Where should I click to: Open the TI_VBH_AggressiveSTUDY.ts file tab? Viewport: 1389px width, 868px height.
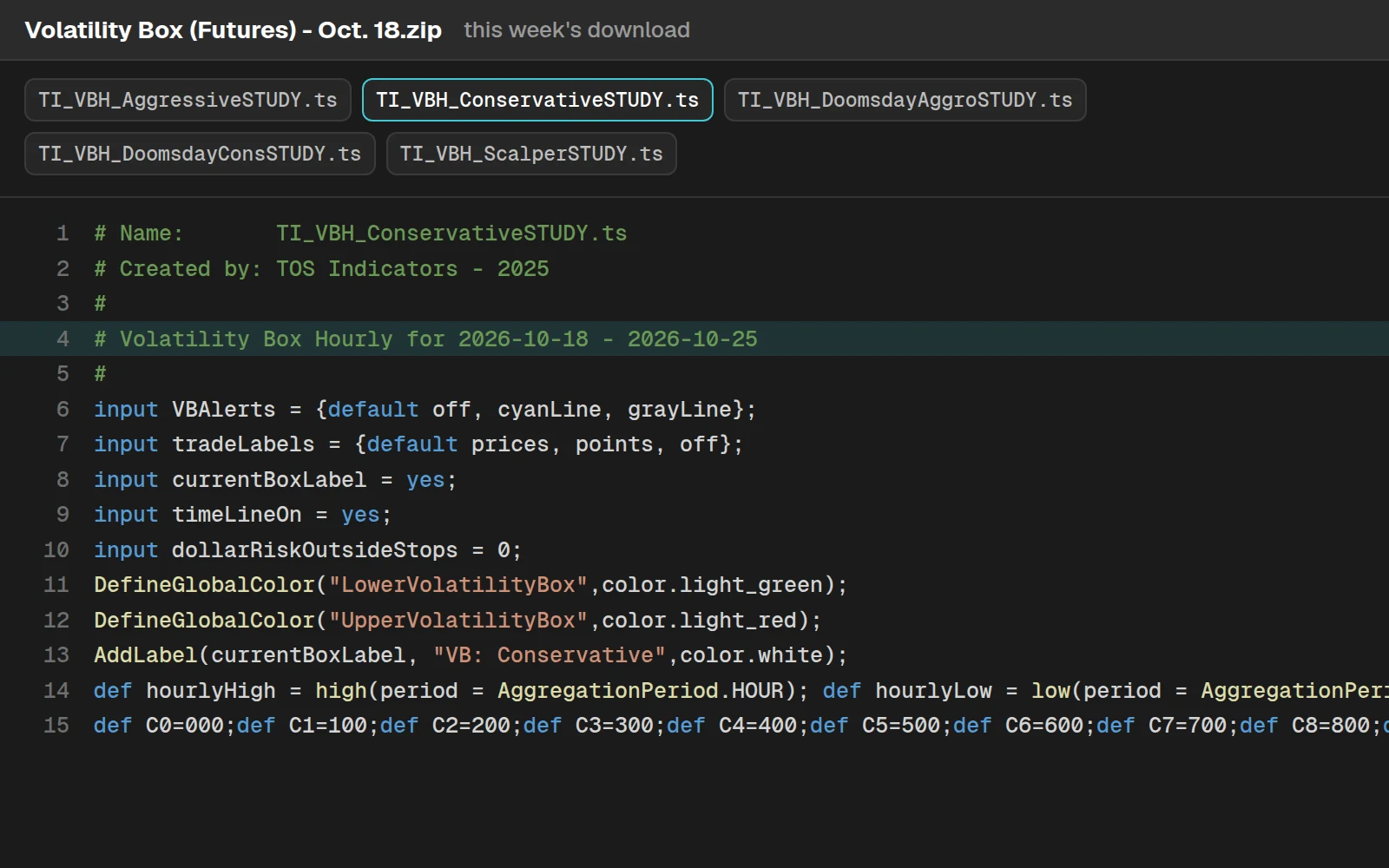188,100
